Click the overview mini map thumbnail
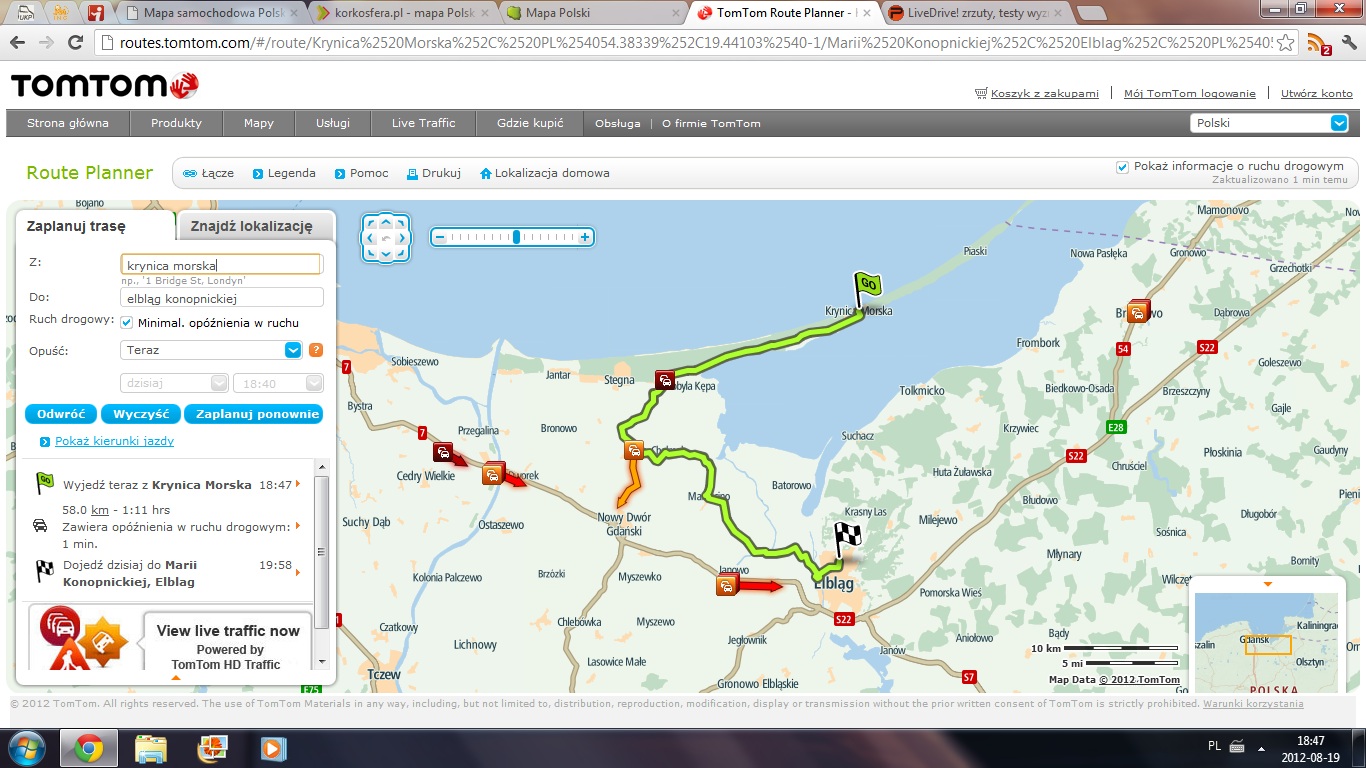This screenshot has width=1366, height=768. pos(1267,643)
